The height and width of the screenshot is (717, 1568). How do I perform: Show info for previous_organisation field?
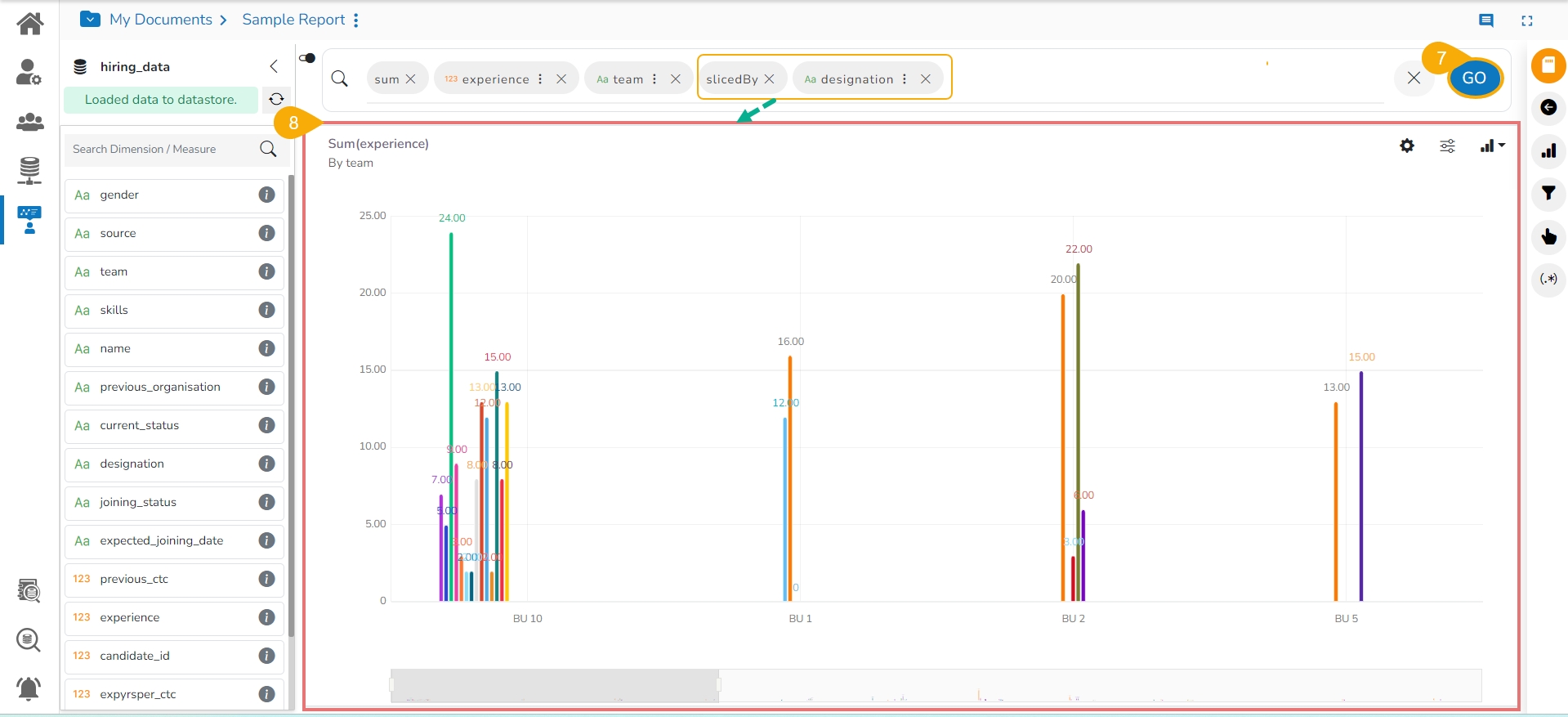266,387
